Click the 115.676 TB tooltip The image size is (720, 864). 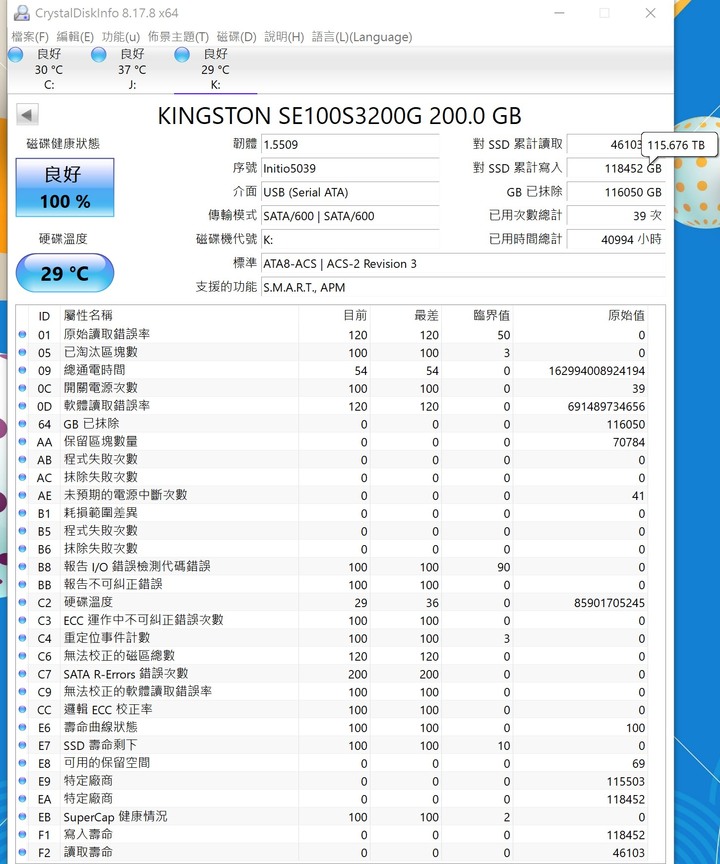pyautogui.click(x=680, y=145)
